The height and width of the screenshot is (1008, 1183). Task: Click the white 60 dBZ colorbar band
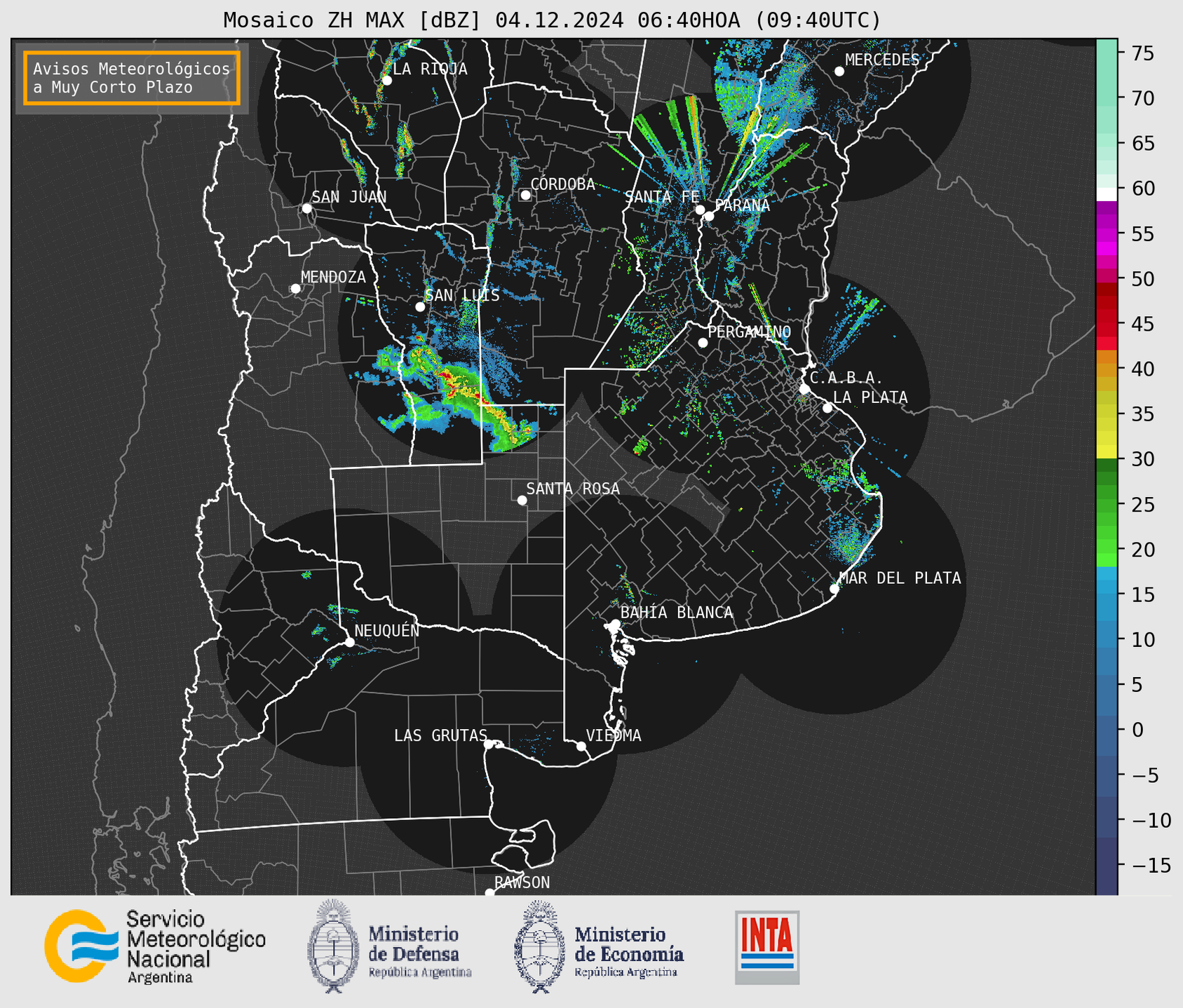click(1107, 194)
